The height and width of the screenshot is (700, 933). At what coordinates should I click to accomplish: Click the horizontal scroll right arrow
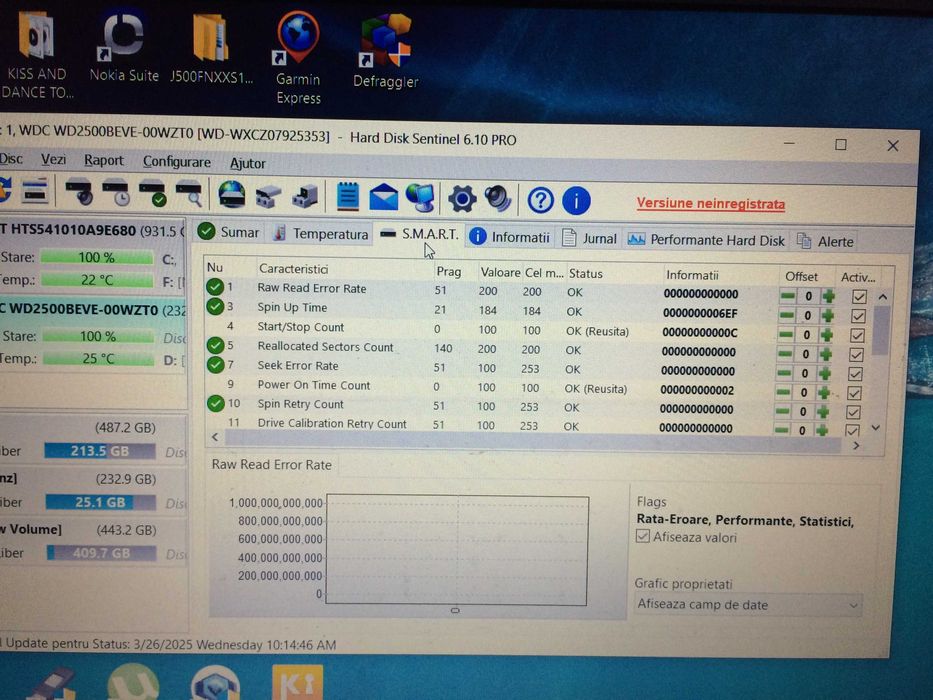[x=856, y=445]
